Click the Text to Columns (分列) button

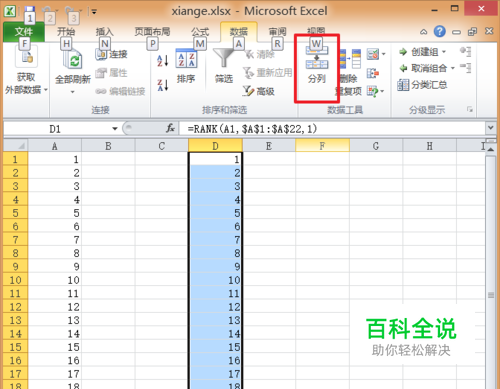[x=317, y=65]
